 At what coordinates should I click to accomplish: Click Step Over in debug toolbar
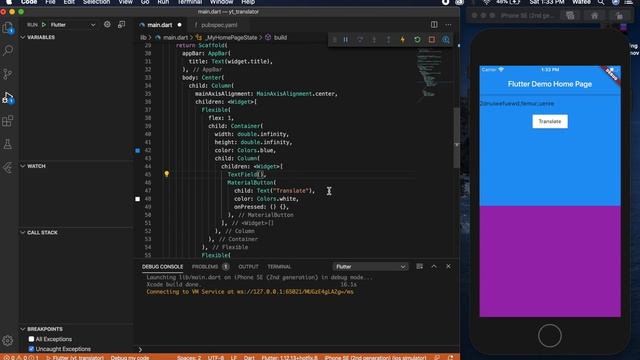pos(360,40)
